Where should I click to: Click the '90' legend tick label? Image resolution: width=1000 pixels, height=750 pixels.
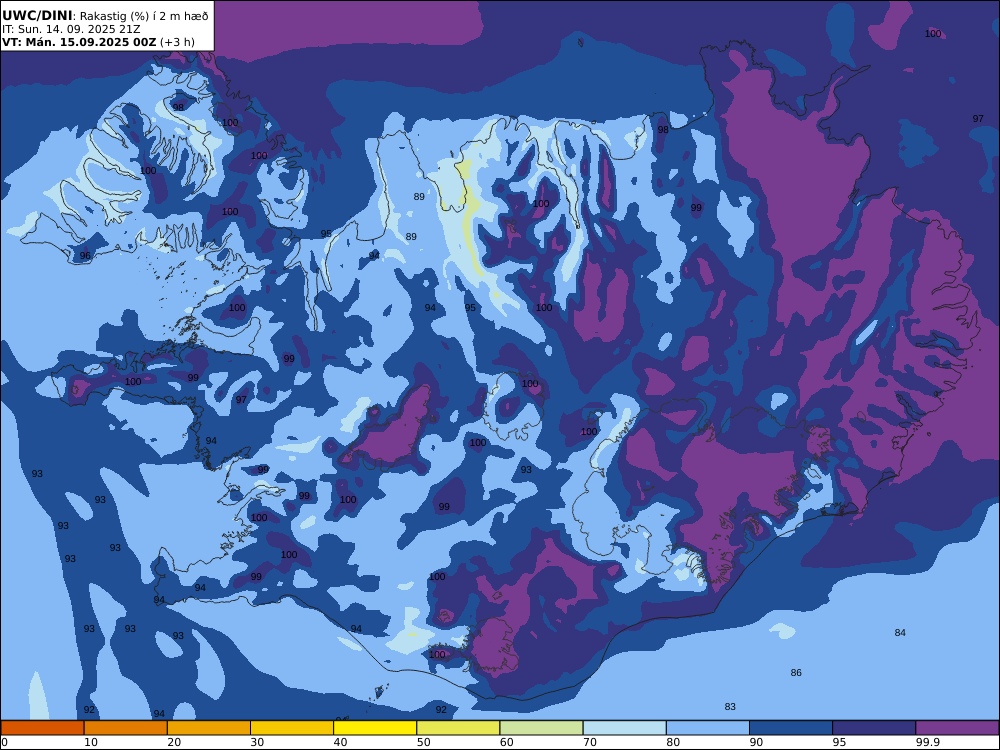click(756, 742)
